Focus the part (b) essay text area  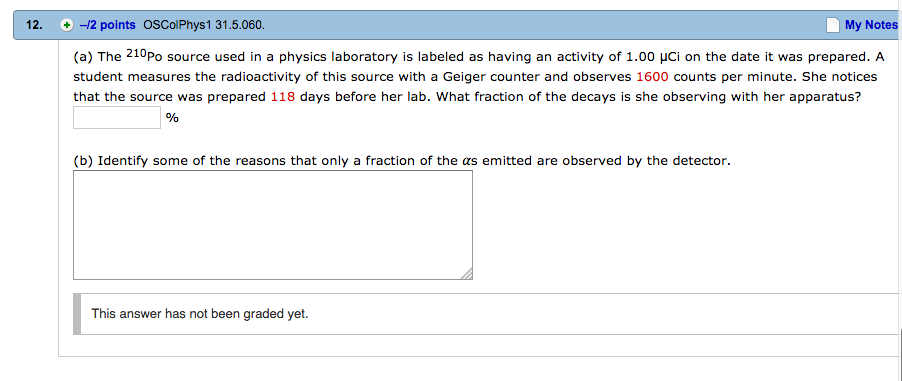pyautogui.click(x=273, y=225)
